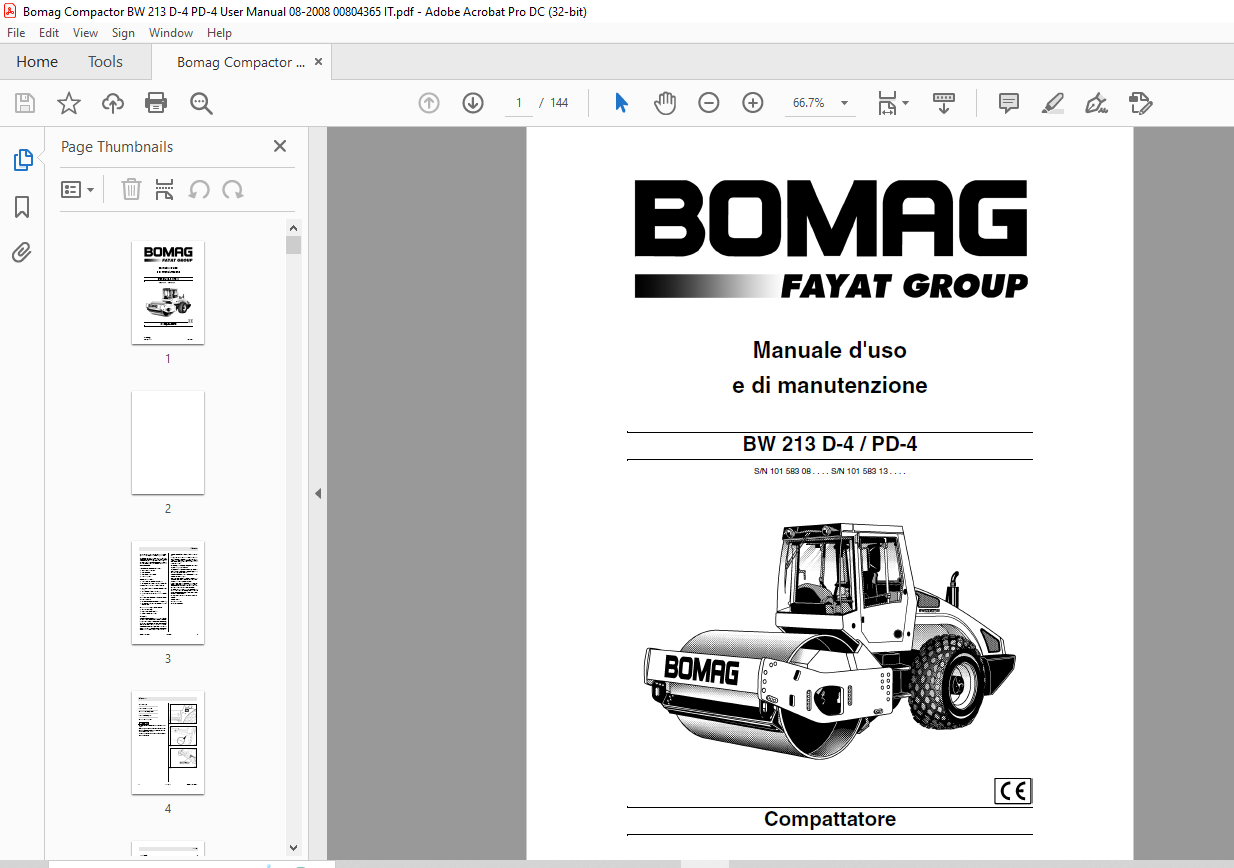Activate the Hand pan tool
This screenshot has height=868, width=1234.
665,103
